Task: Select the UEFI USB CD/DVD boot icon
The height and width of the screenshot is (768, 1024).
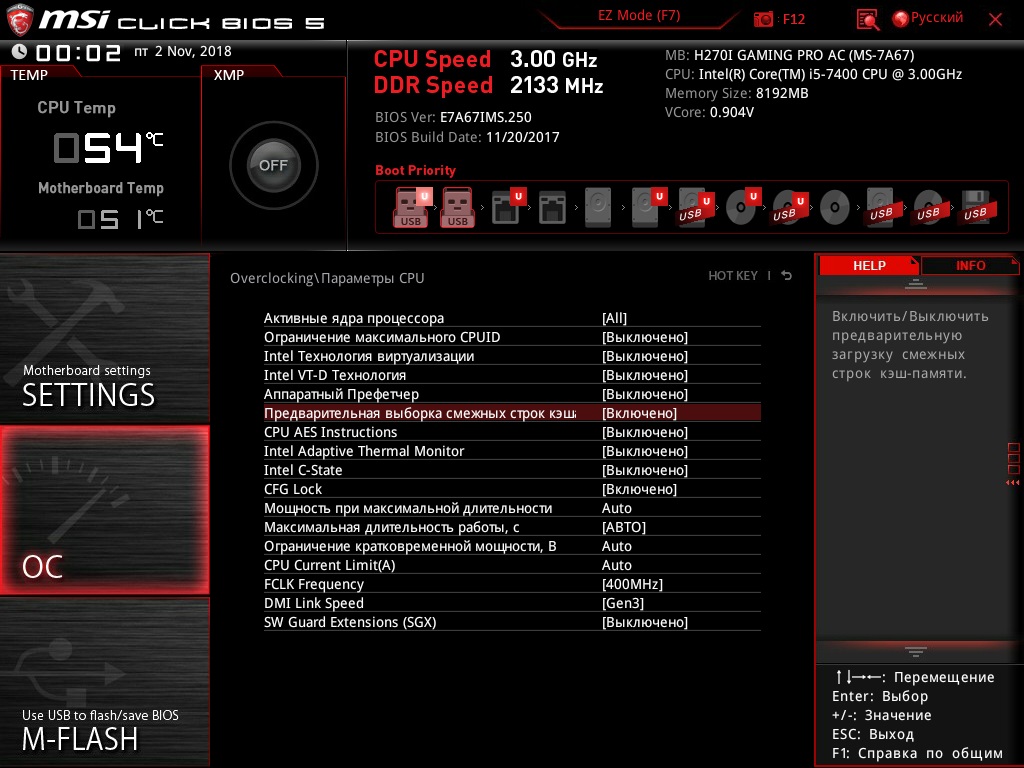Action: click(788, 207)
